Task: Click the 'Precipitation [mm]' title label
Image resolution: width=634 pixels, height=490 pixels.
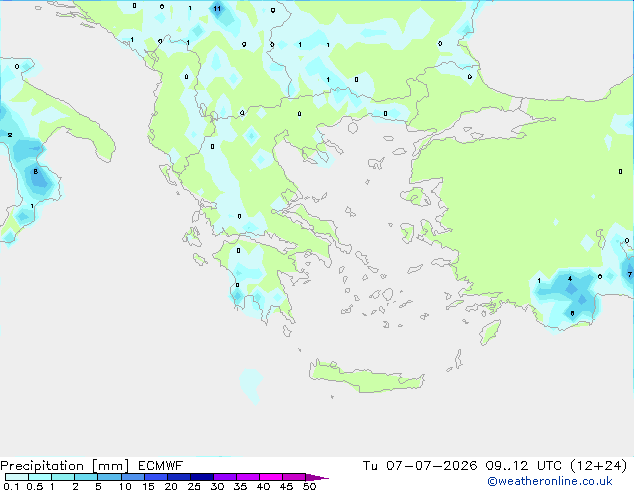Action: [65, 466]
